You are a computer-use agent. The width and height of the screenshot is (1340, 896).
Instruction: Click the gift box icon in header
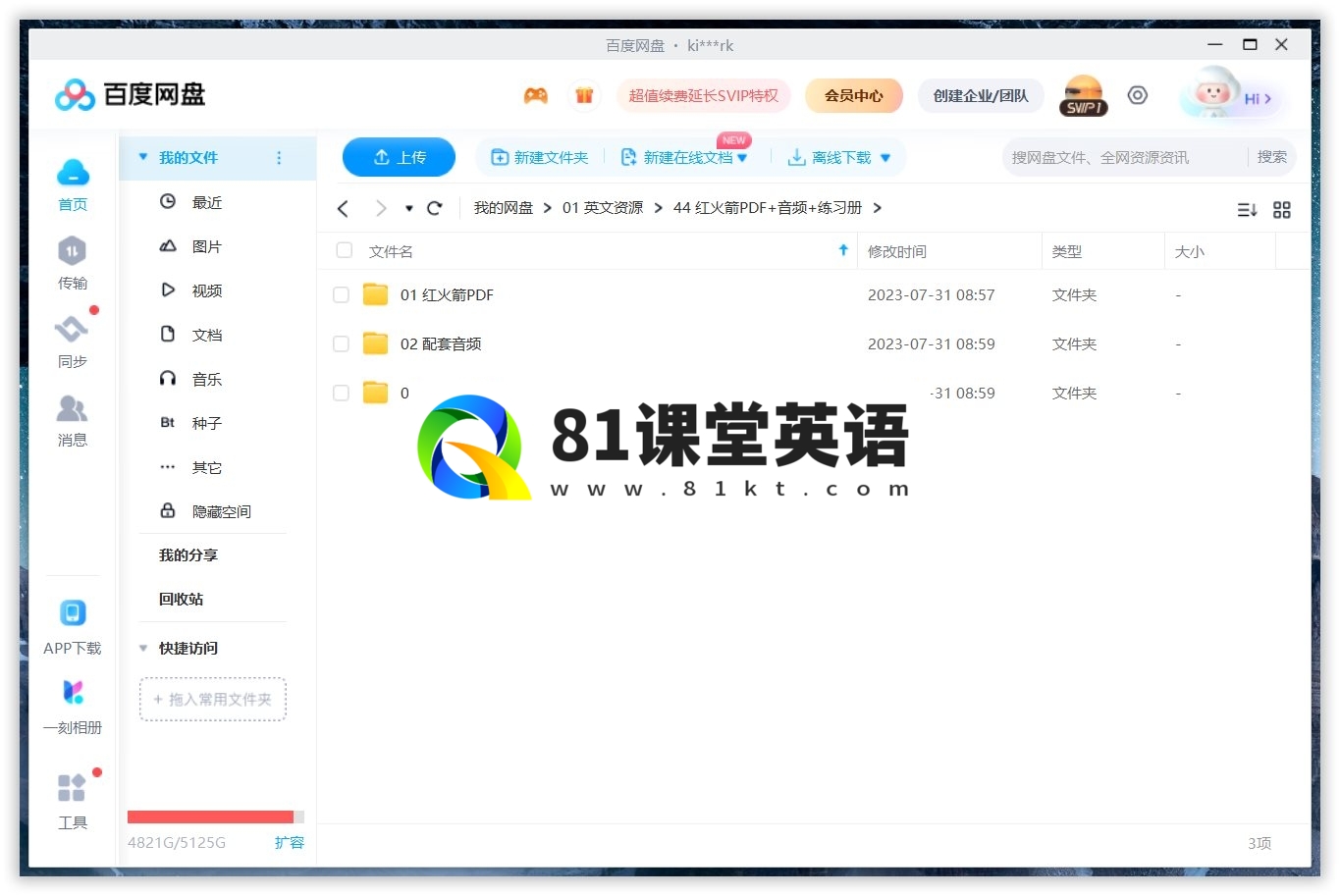[584, 96]
